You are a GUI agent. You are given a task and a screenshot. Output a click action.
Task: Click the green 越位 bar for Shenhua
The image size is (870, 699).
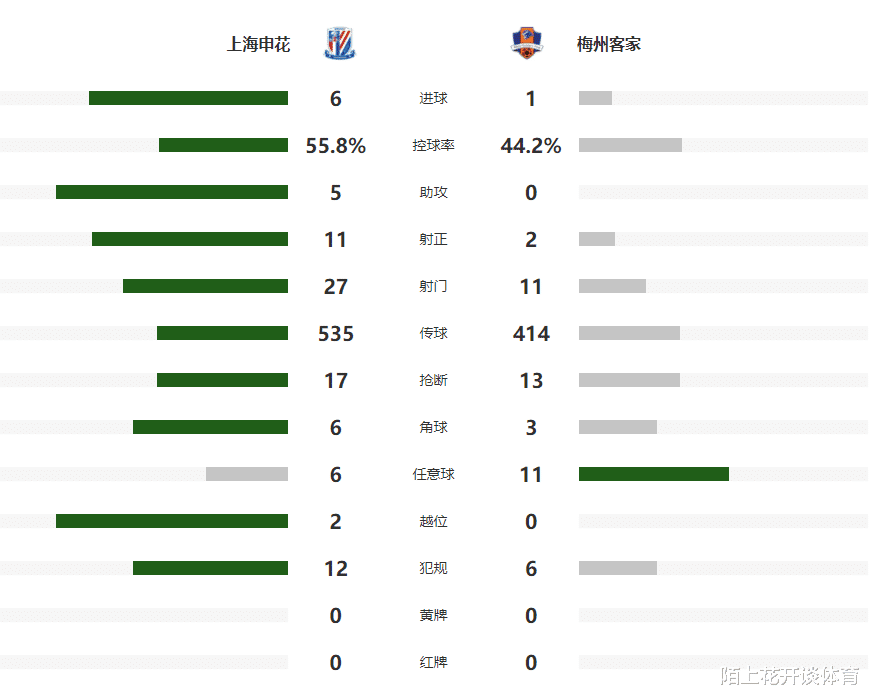(x=172, y=521)
